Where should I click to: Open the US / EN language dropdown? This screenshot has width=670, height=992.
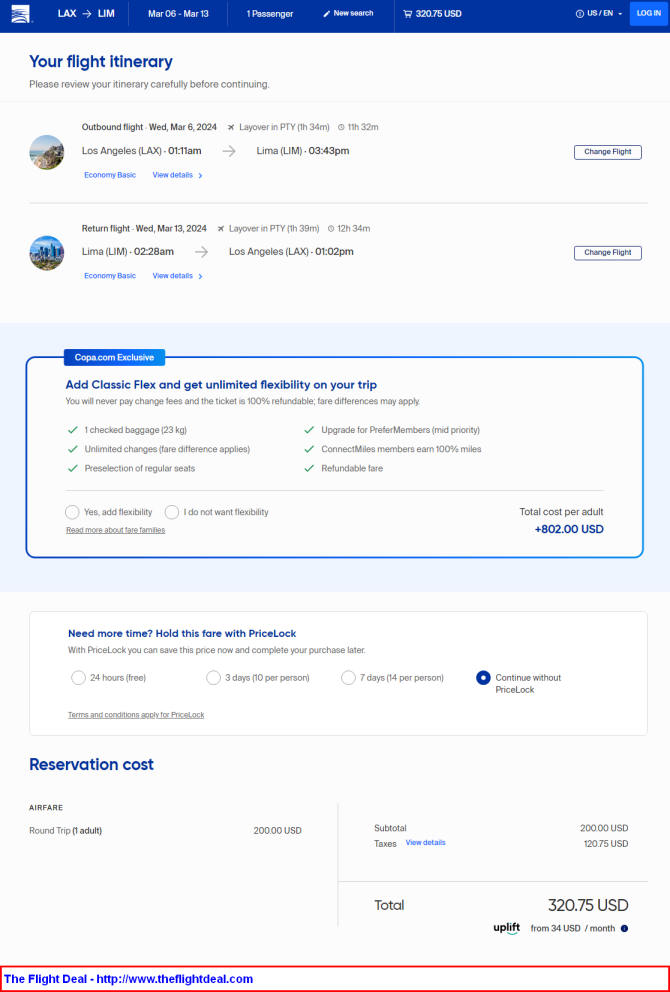[599, 14]
